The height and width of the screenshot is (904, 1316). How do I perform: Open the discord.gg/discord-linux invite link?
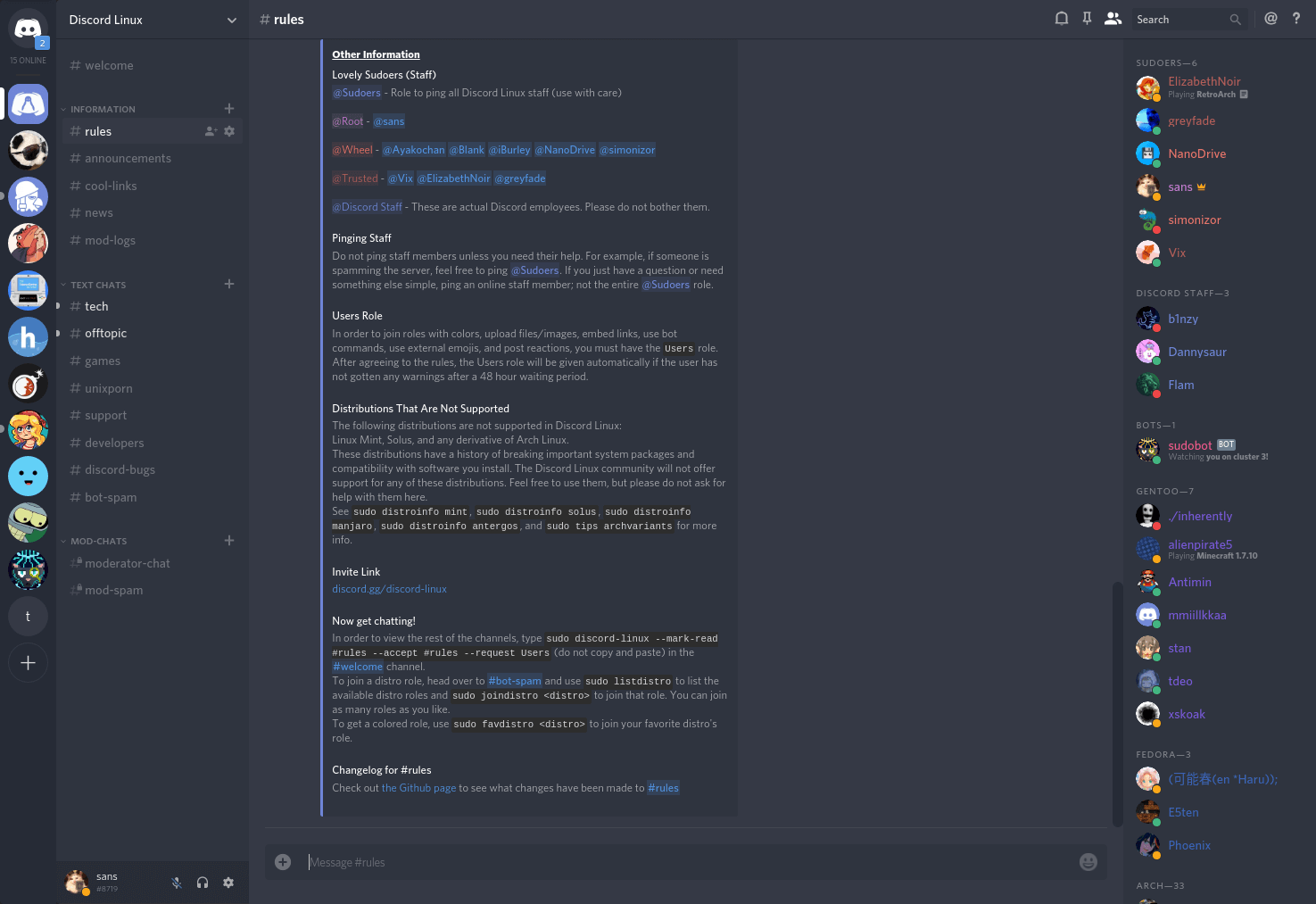coord(389,588)
